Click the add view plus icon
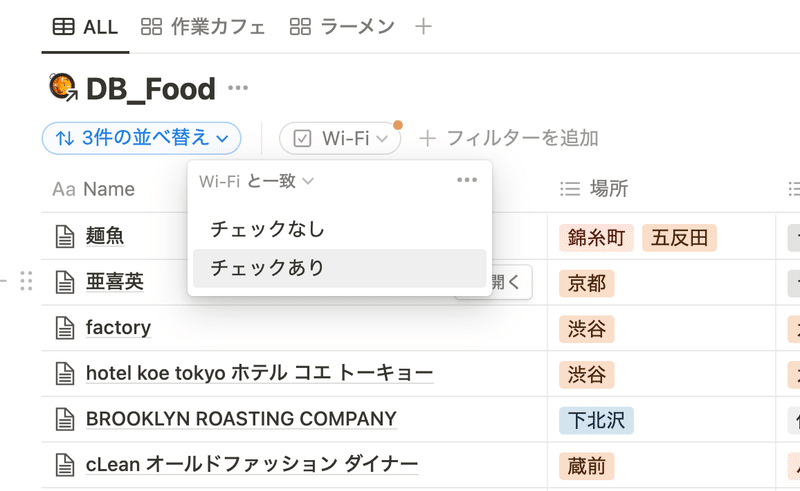The image size is (800, 491). (423, 27)
